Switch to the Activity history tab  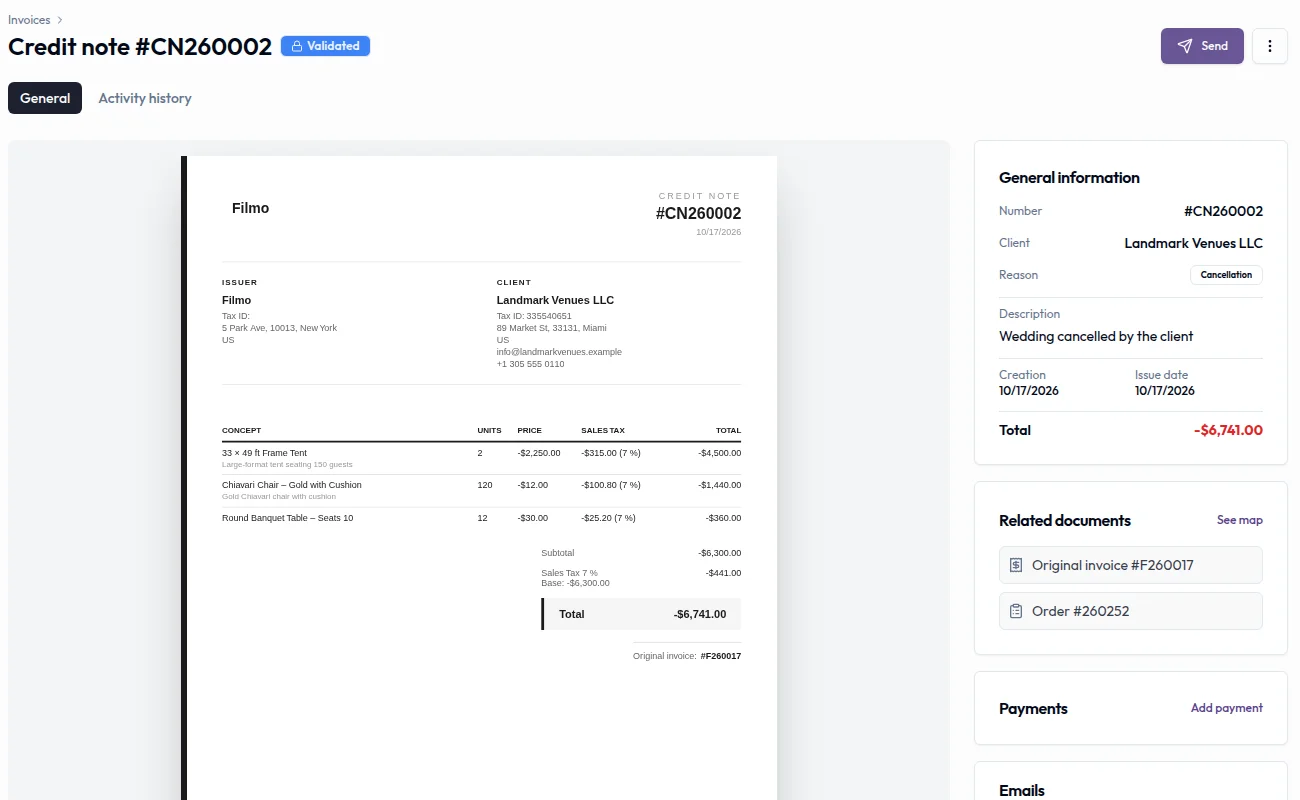click(x=145, y=98)
